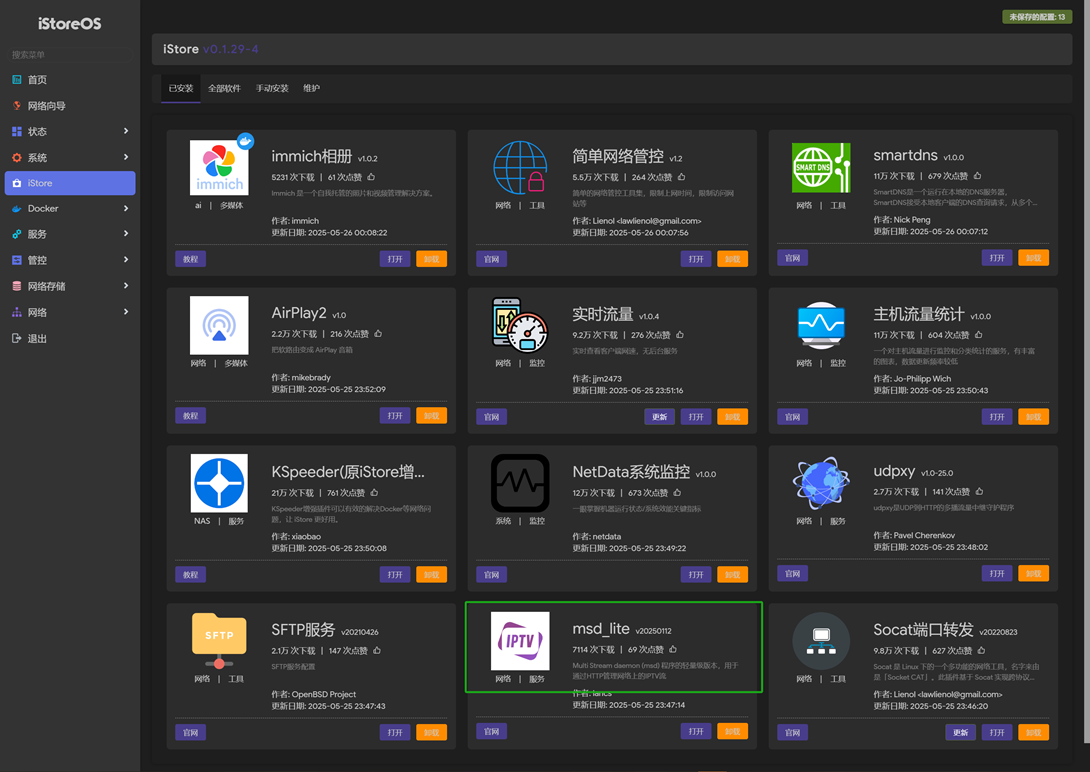Viewport: 1090px width, 772px height.
Task: Click 更新 button for 实时流量
Action: click(x=659, y=417)
